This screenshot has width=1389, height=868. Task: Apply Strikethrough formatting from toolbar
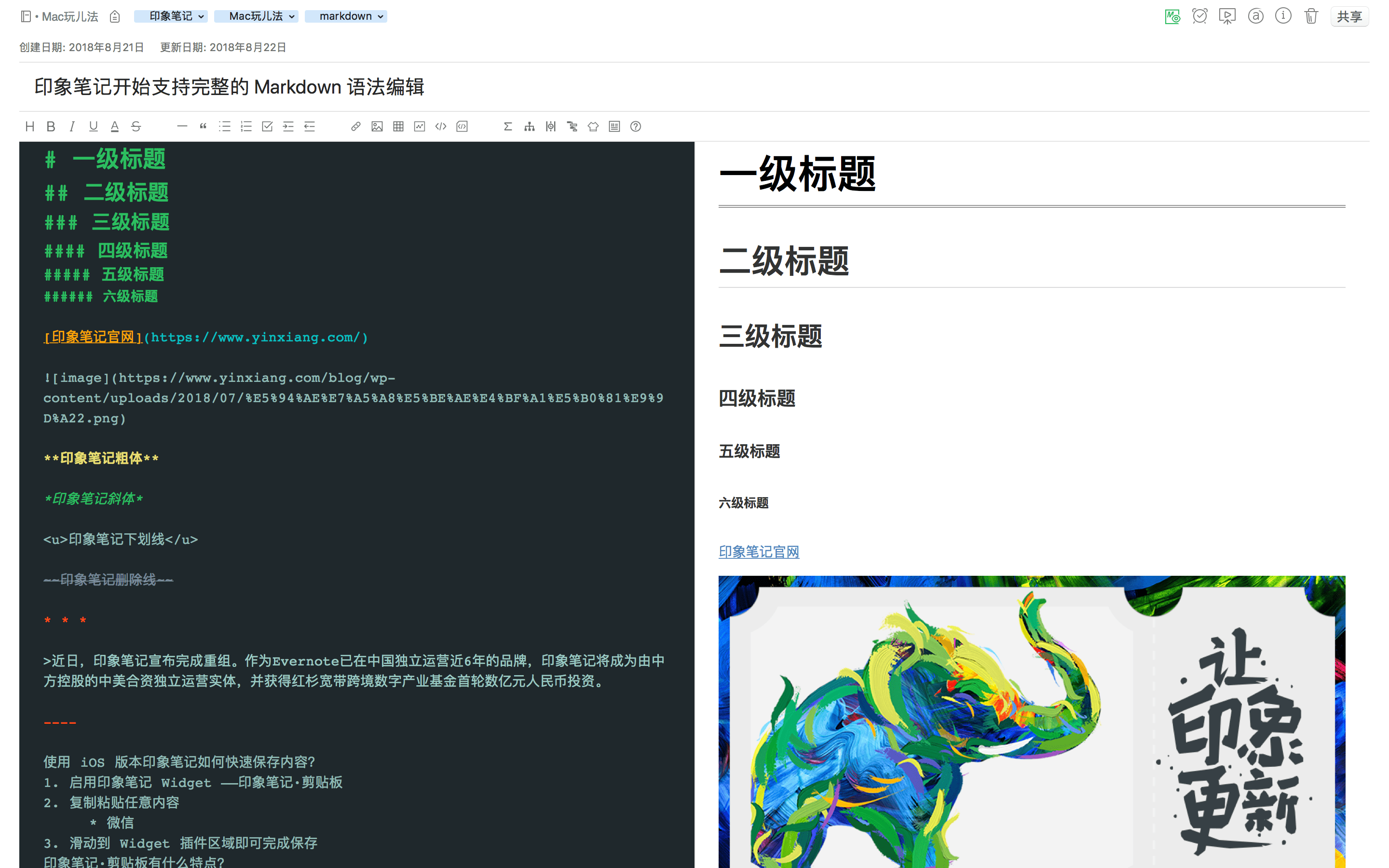136,126
